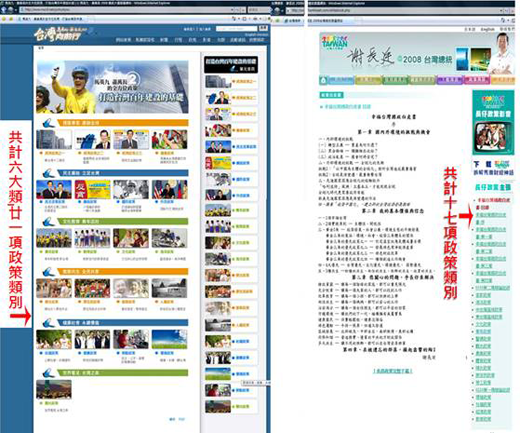Switch to English via top link on right page
Viewport: 520px width, 433px height.
487,29
